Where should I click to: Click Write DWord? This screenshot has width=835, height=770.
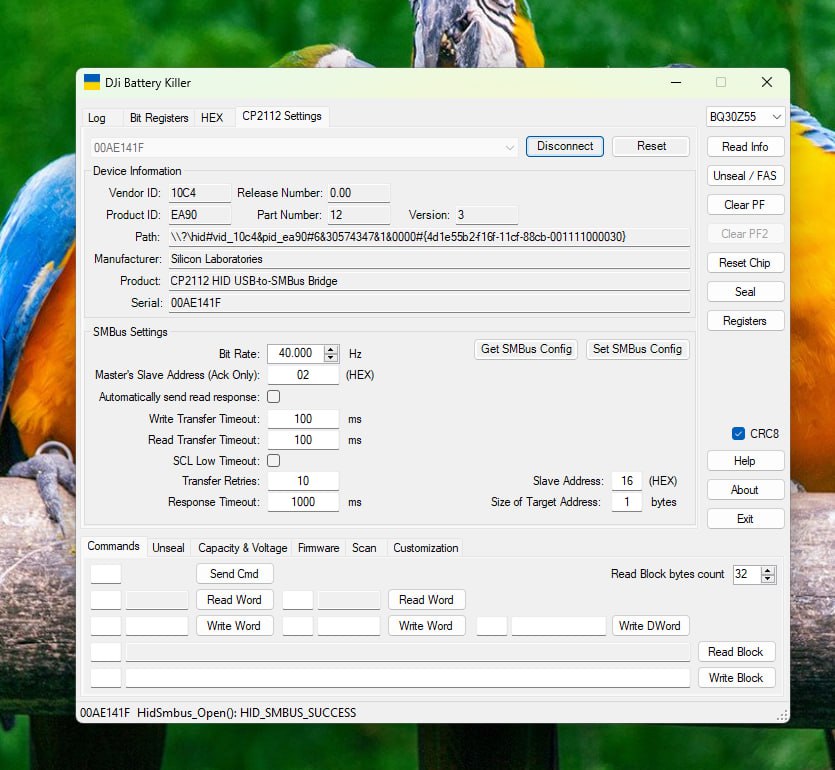[x=650, y=625]
